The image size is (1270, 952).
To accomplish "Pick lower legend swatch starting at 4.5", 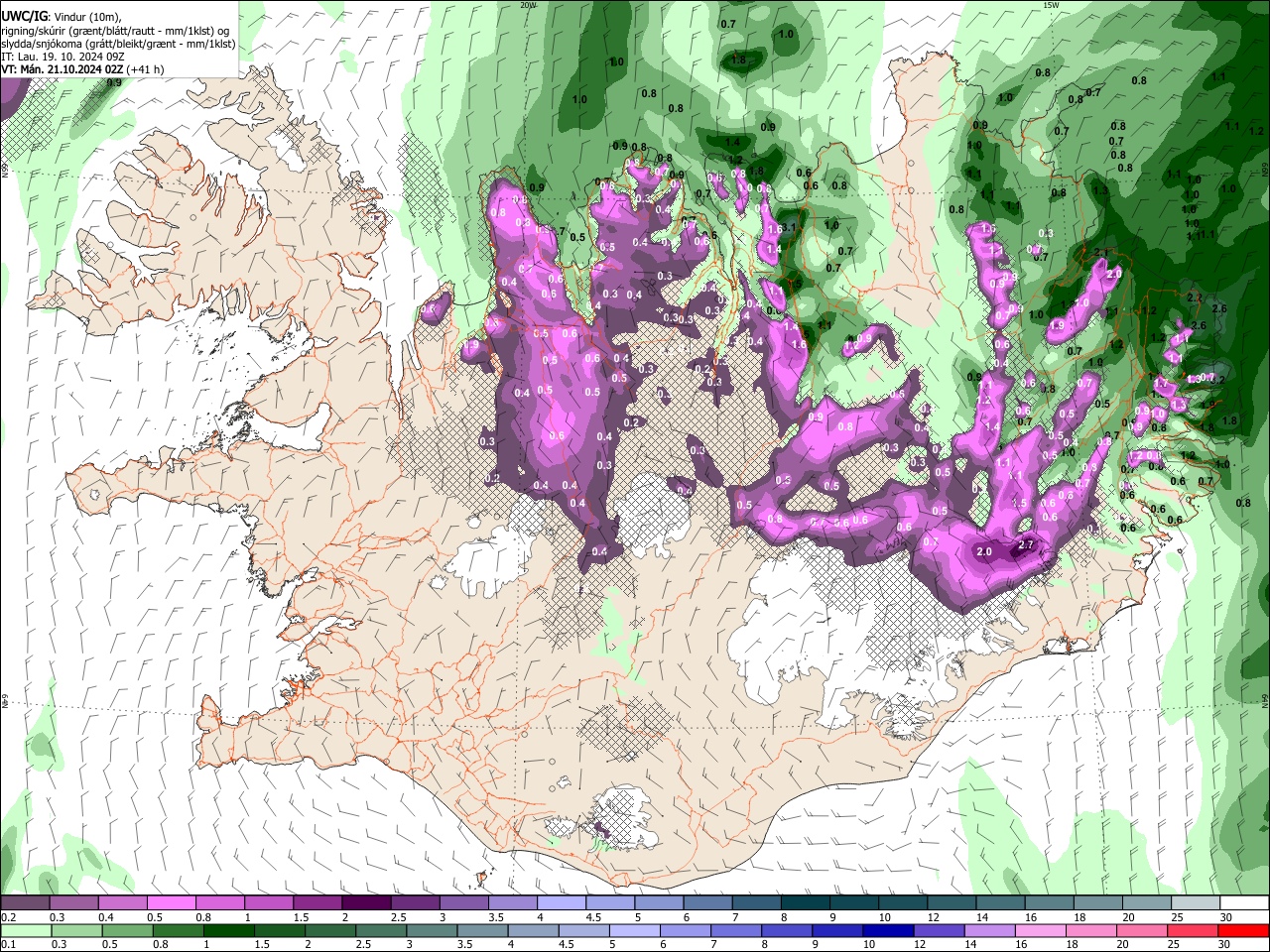I will [583, 930].
